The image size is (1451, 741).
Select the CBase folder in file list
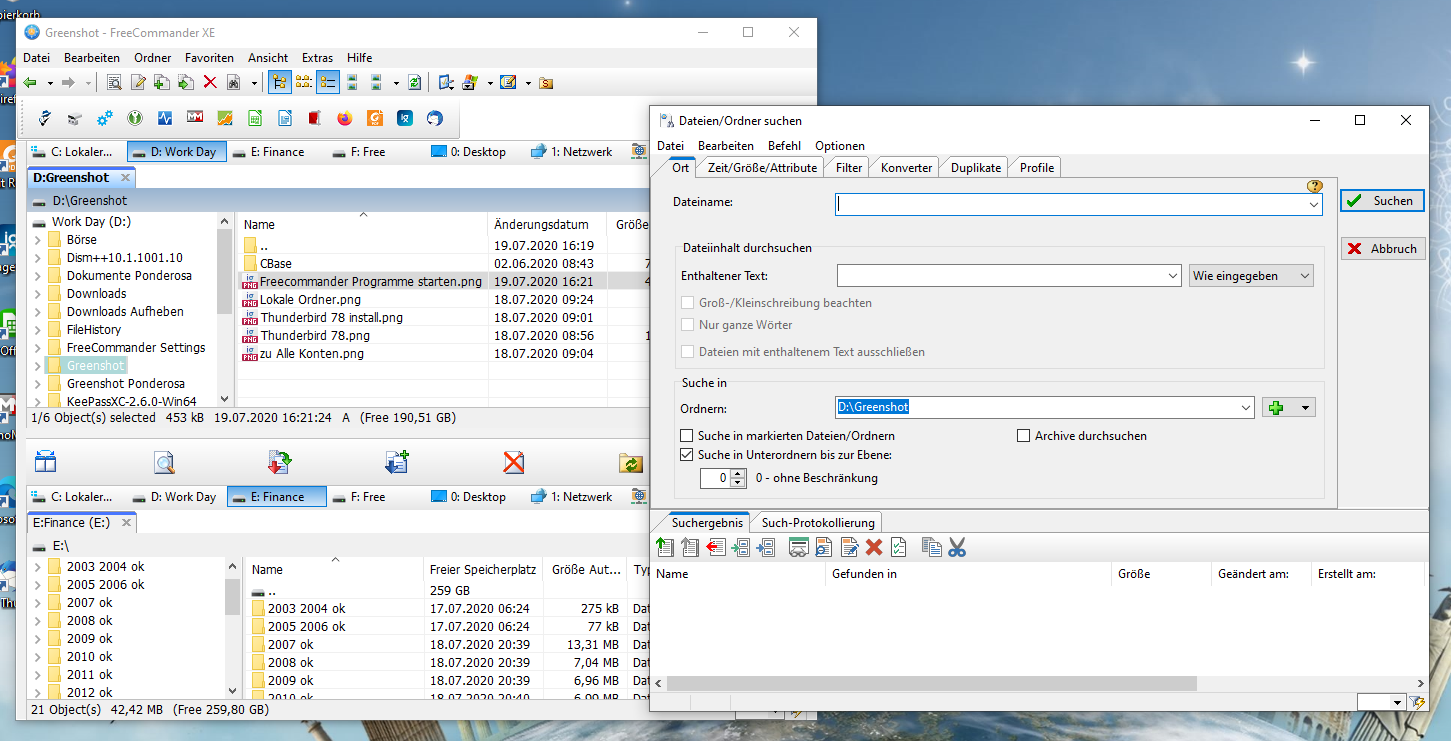276,264
